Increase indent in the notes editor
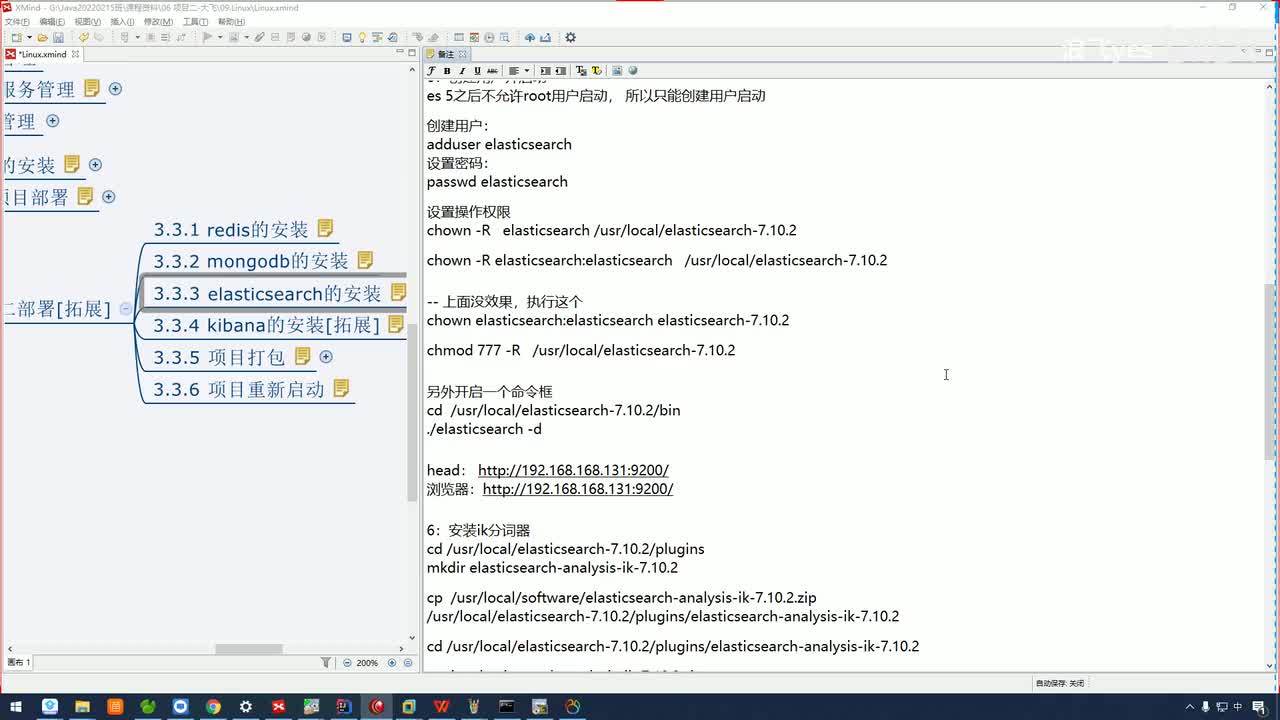The image size is (1280, 720). point(545,71)
